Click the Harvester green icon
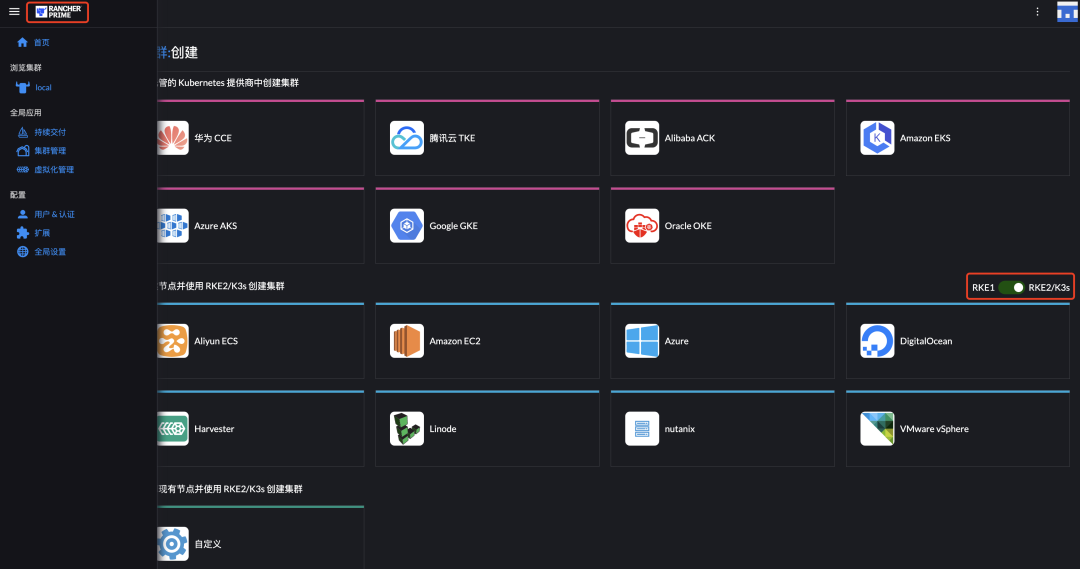1080x569 pixels. 172,428
